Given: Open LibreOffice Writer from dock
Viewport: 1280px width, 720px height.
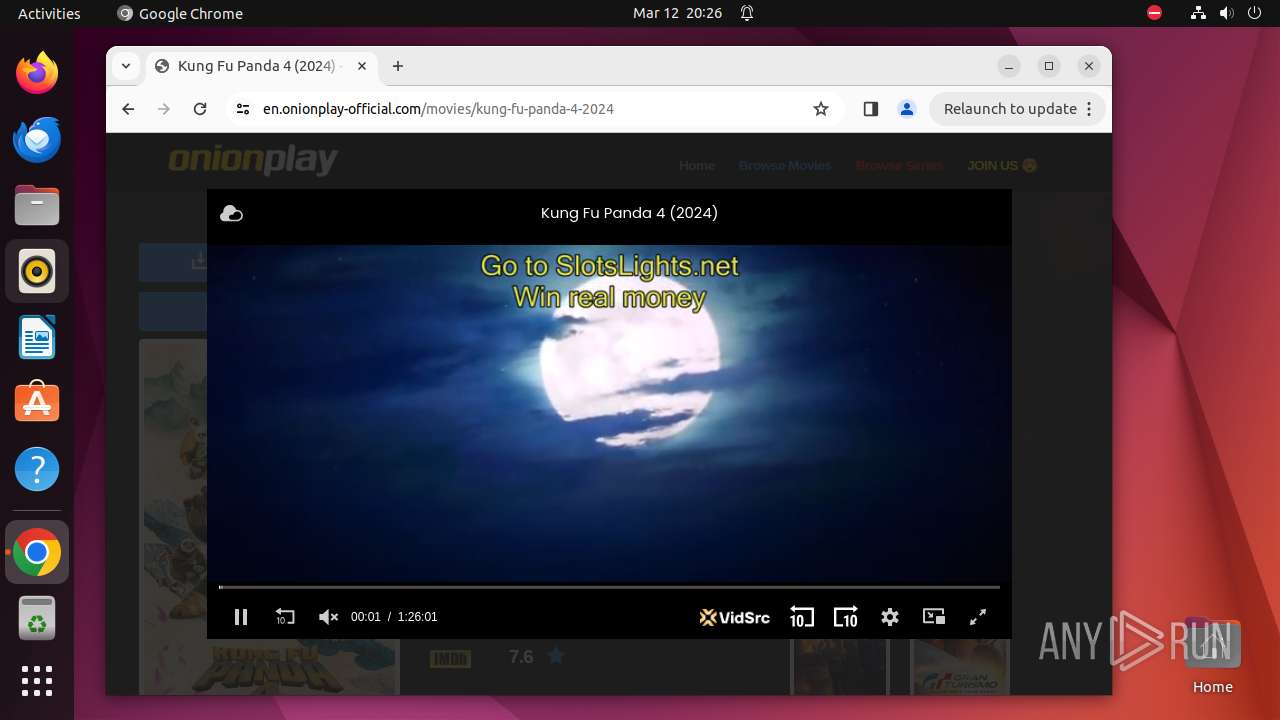Looking at the screenshot, I should 37,337.
